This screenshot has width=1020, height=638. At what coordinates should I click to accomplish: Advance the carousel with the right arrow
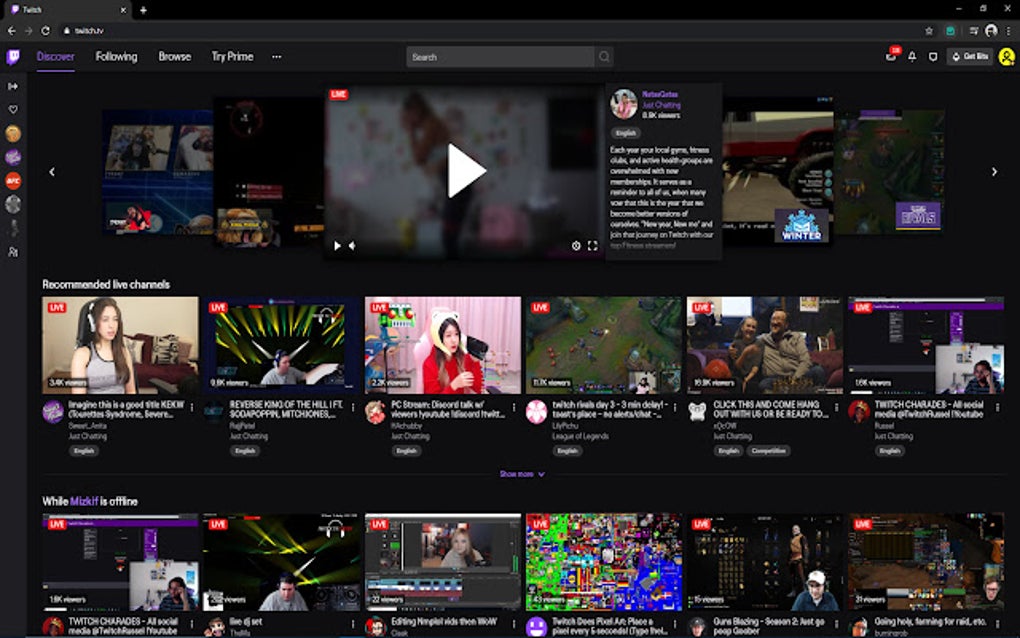tap(993, 171)
